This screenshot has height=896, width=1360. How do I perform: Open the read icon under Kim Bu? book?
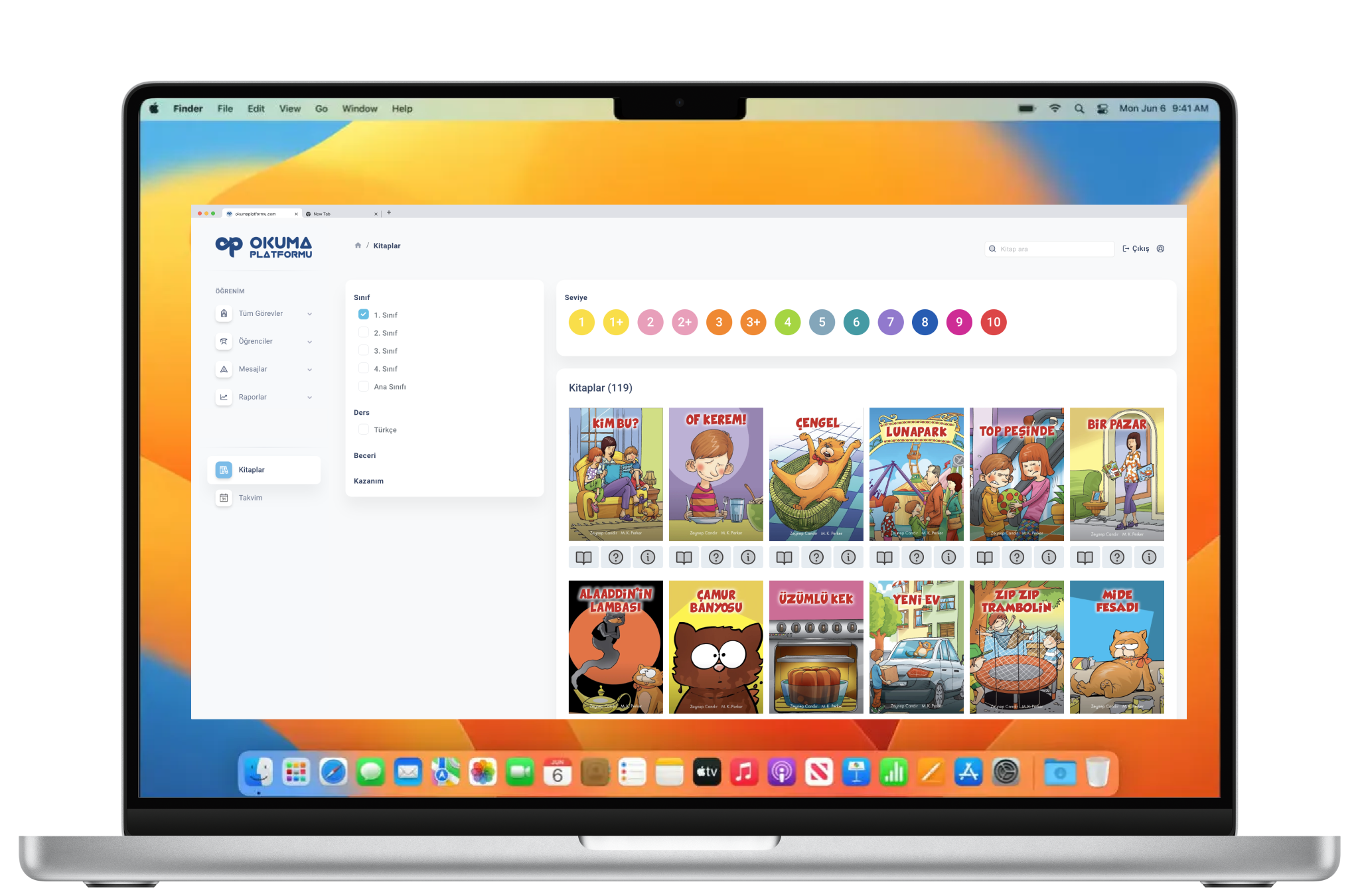583,558
